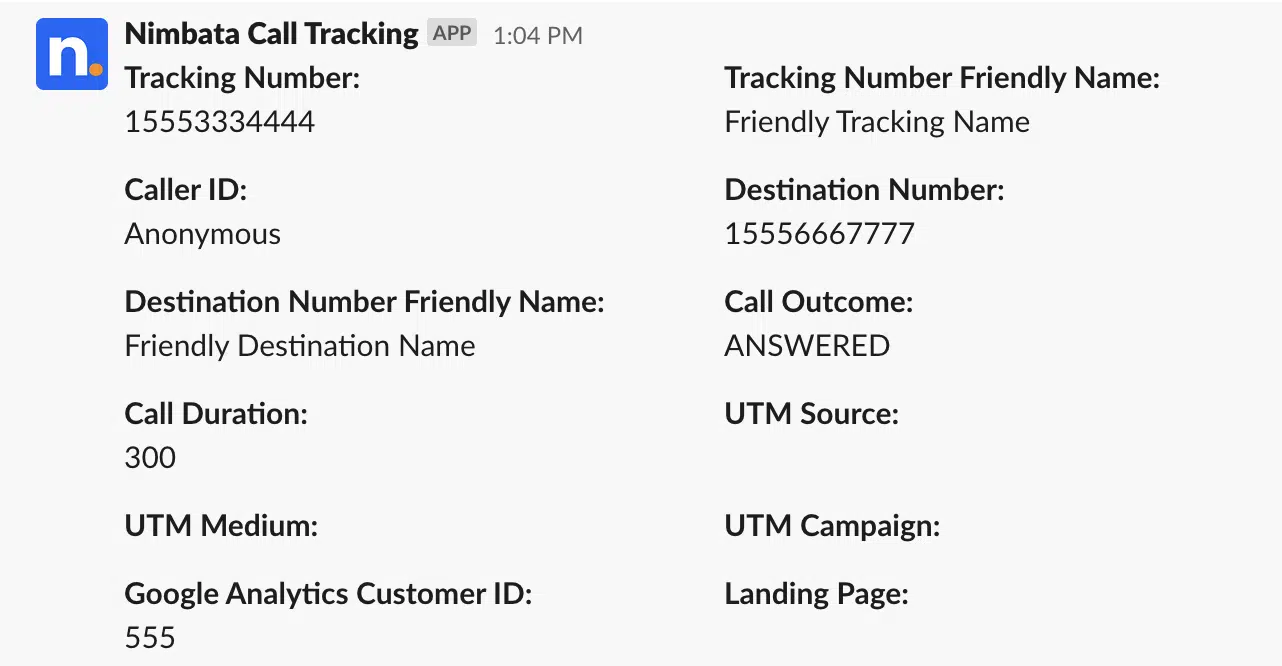
Task: Select the call duration value 300
Action: coord(150,458)
